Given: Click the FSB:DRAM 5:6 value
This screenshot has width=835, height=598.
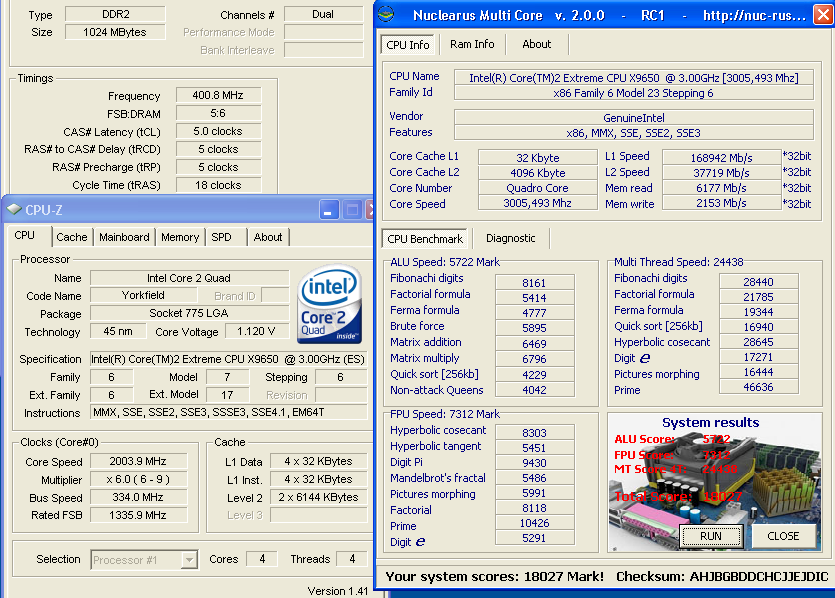Looking at the screenshot, I should pyautogui.click(x=218, y=113).
